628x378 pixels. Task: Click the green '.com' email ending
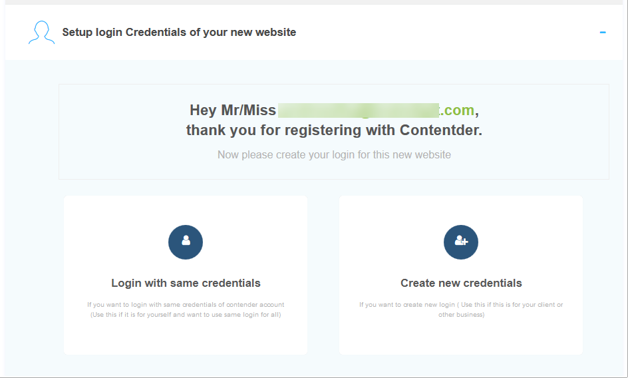click(457, 110)
